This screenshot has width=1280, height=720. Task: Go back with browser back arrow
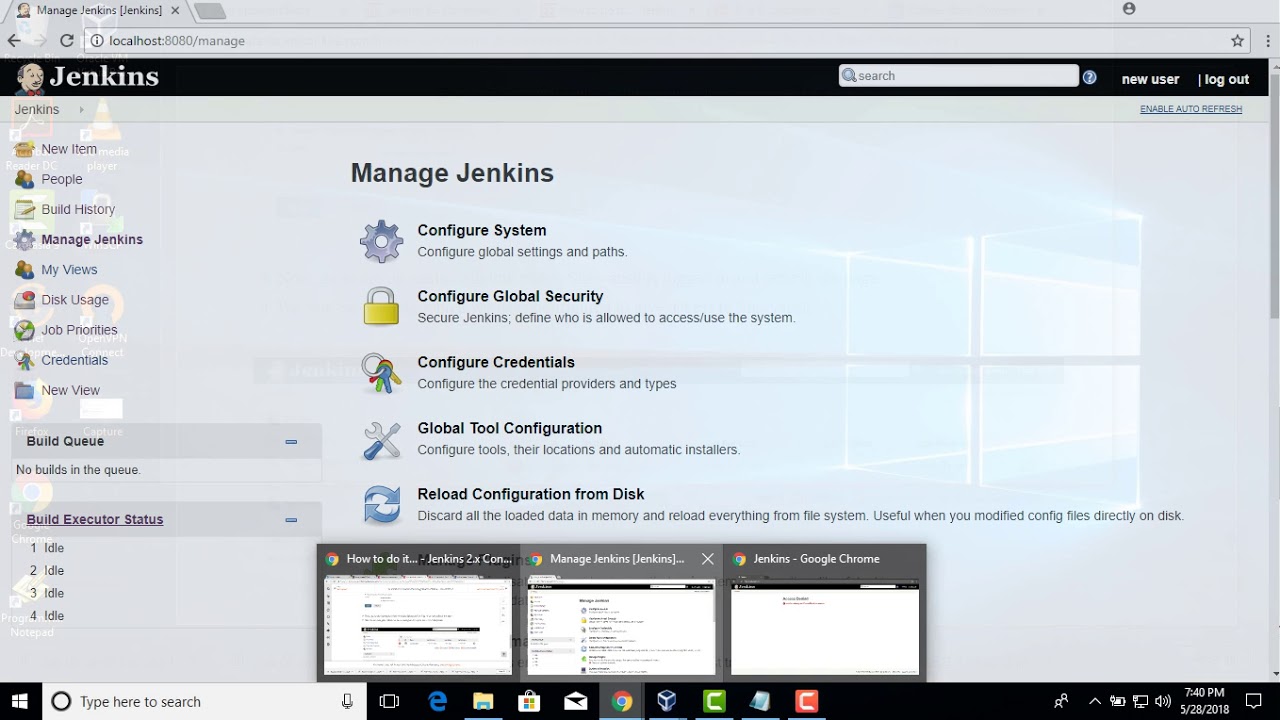[14, 41]
